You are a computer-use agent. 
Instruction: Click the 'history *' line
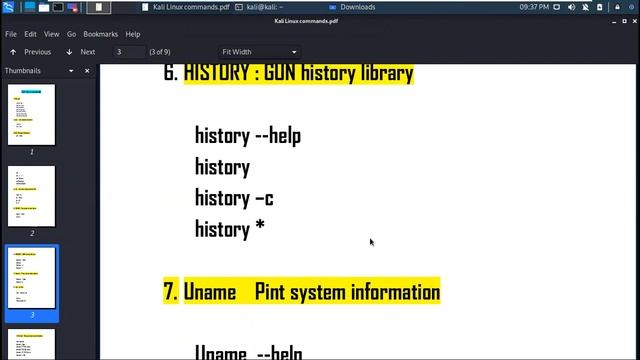(230, 229)
